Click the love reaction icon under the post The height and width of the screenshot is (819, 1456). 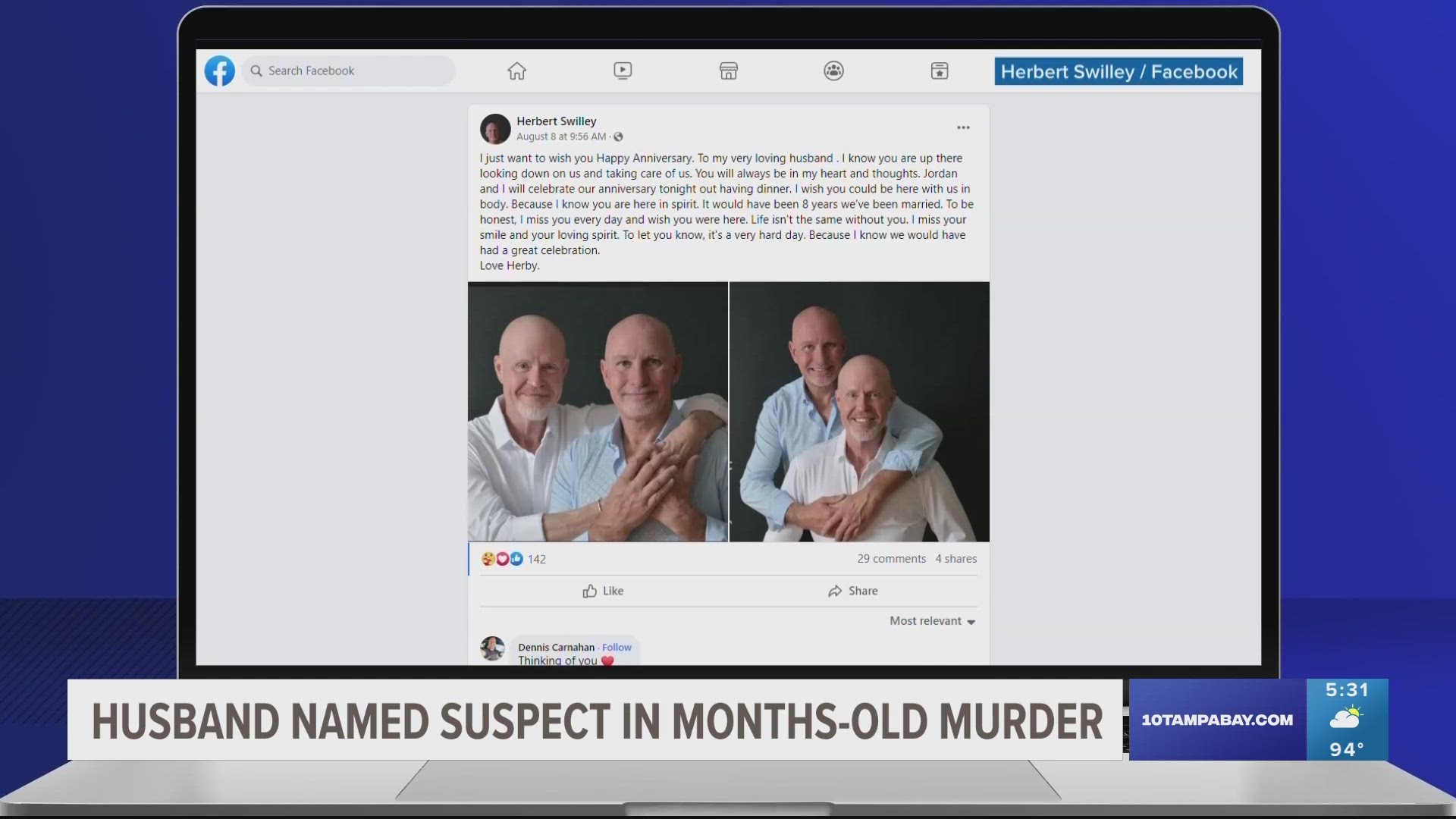pyautogui.click(x=502, y=559)
